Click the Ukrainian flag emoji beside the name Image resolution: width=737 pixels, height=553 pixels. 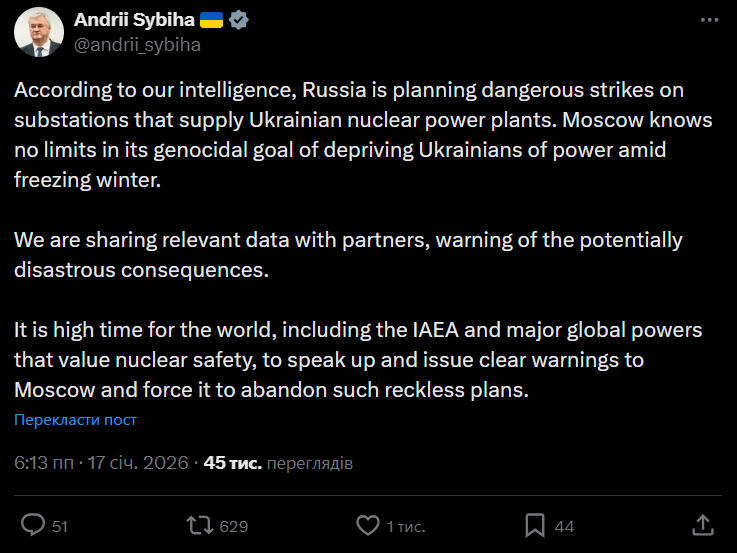[x=212, y=20]
